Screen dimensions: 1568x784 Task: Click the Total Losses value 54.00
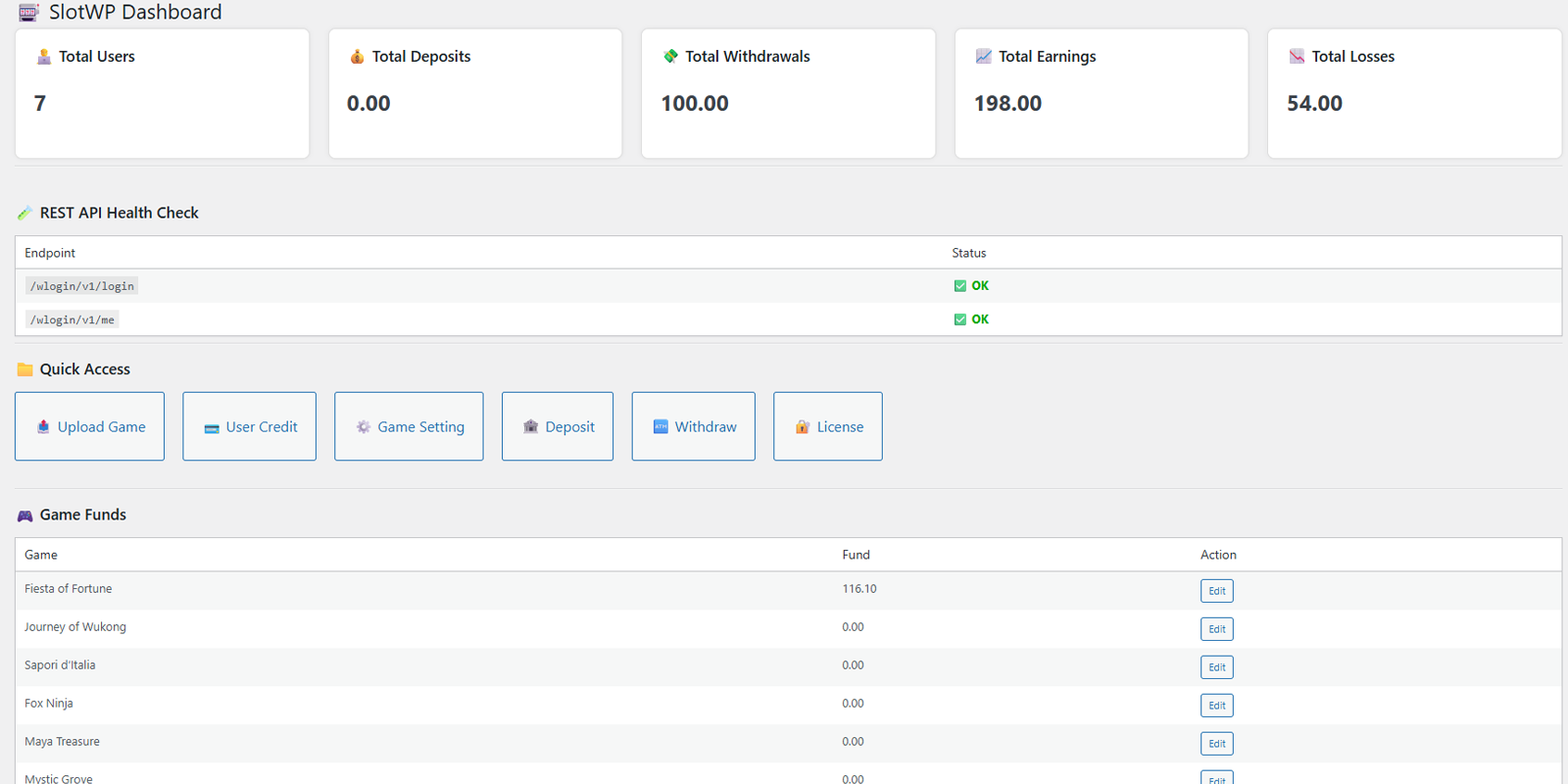click(x=1314, y=104)
